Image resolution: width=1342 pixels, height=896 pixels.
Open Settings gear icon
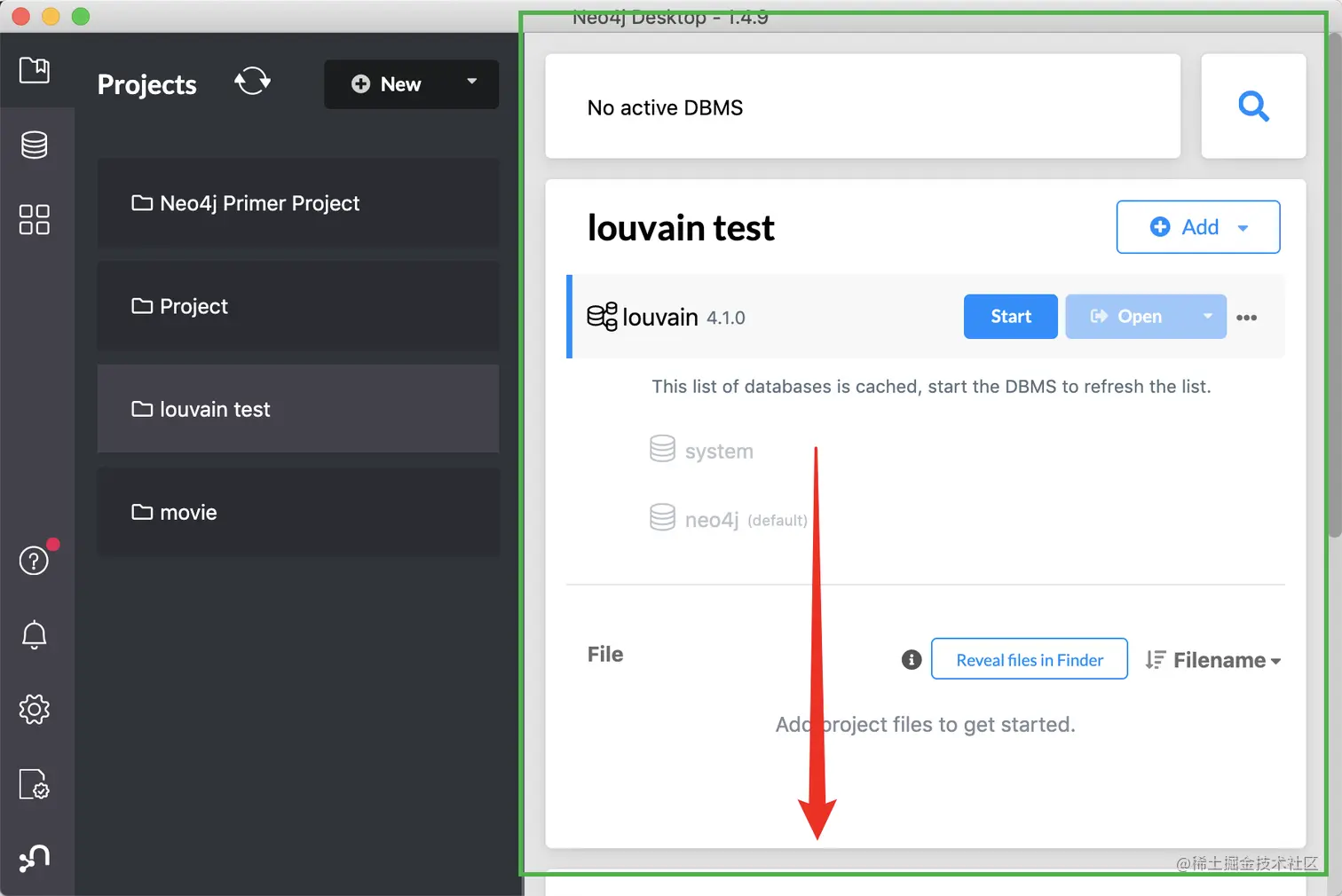pos(35,709)
